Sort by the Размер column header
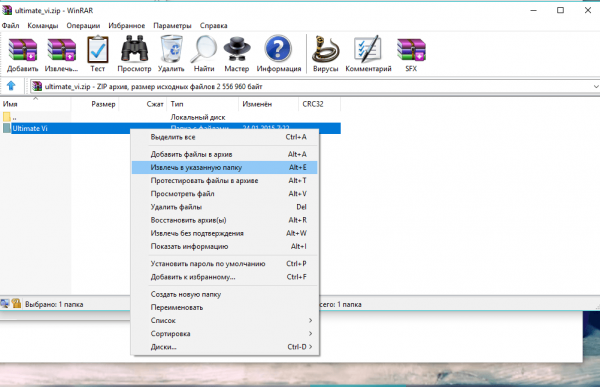600x387 pixels. (x=95, y=104)
